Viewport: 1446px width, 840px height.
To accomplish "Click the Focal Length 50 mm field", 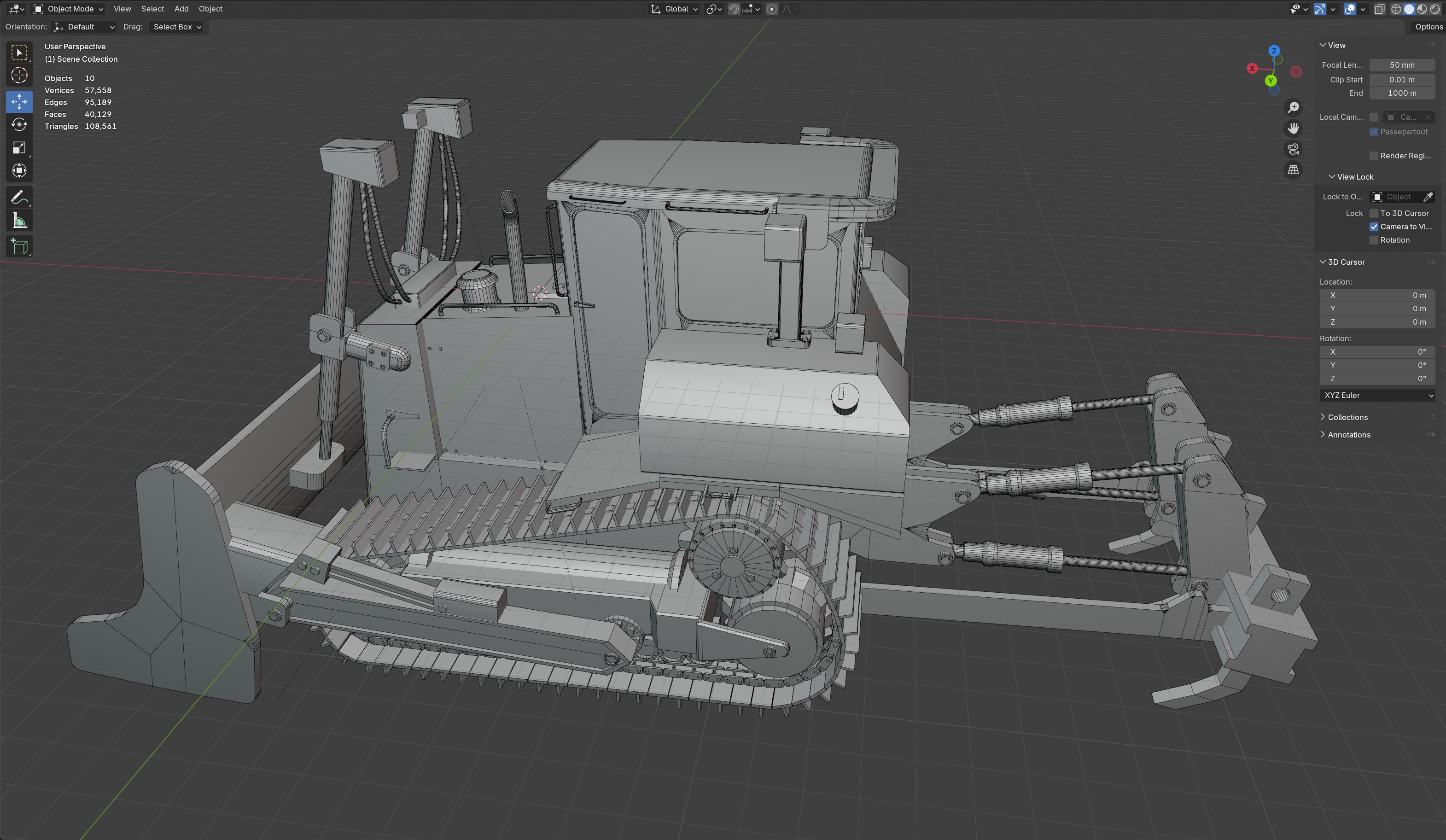I will pos(1402,65).
